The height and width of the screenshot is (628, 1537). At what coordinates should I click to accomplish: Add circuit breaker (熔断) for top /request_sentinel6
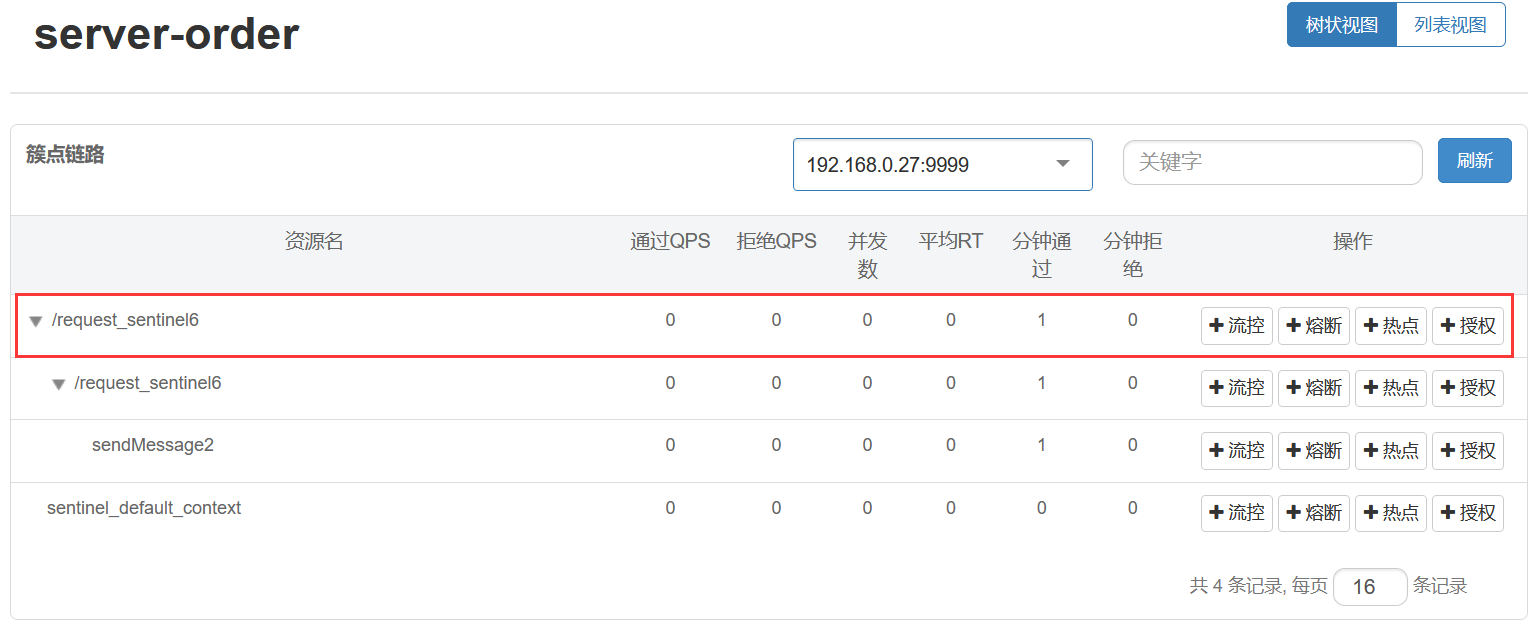1313,326
